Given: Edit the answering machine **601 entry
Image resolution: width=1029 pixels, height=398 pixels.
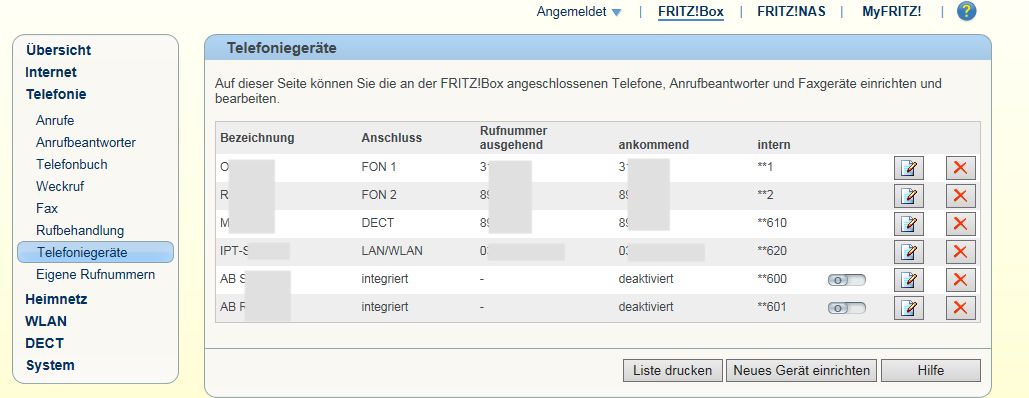Looking at the screenshot, I should tap(908, 307).
